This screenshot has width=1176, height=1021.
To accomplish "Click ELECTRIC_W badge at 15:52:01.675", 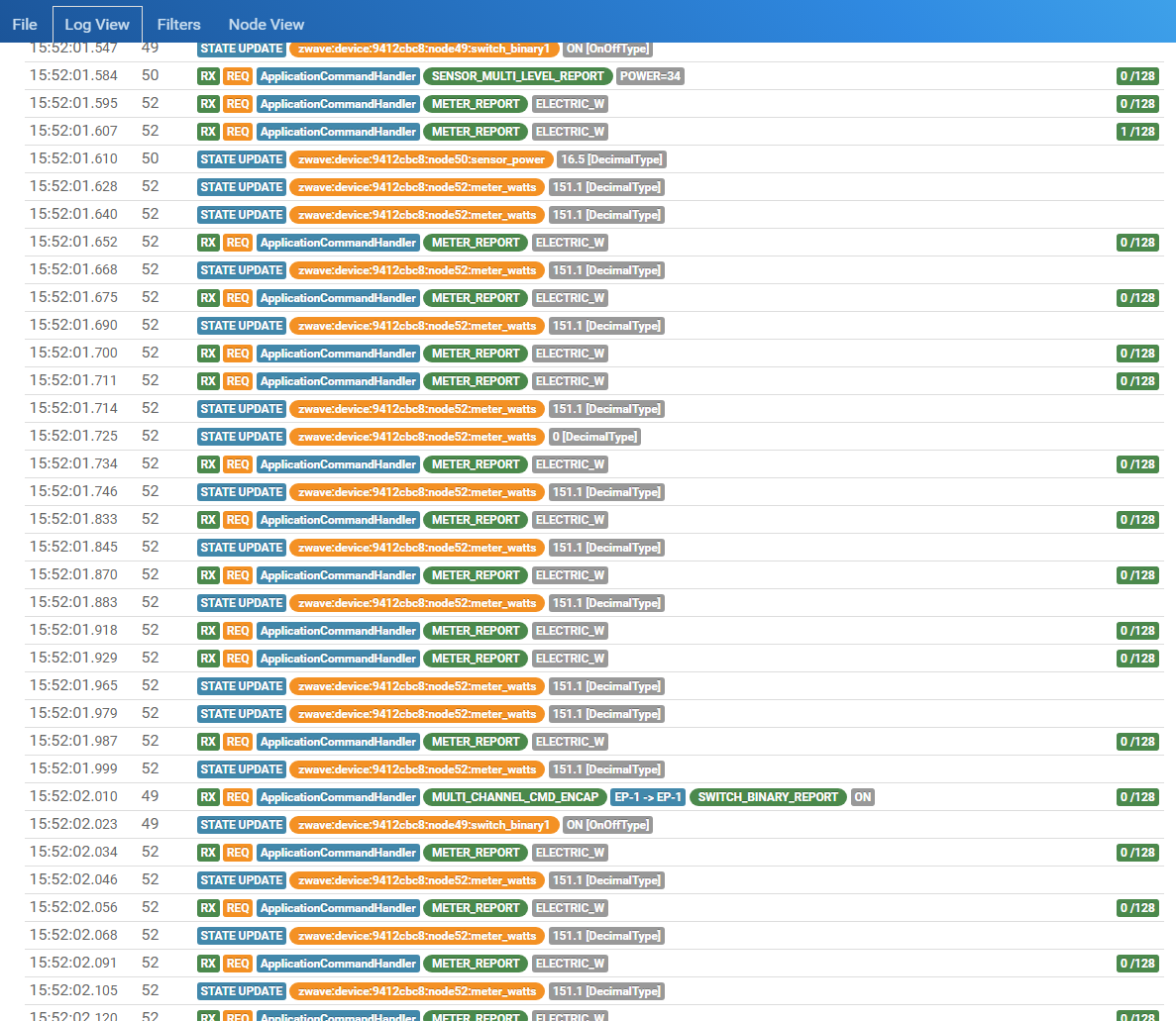I will (570, 298).
